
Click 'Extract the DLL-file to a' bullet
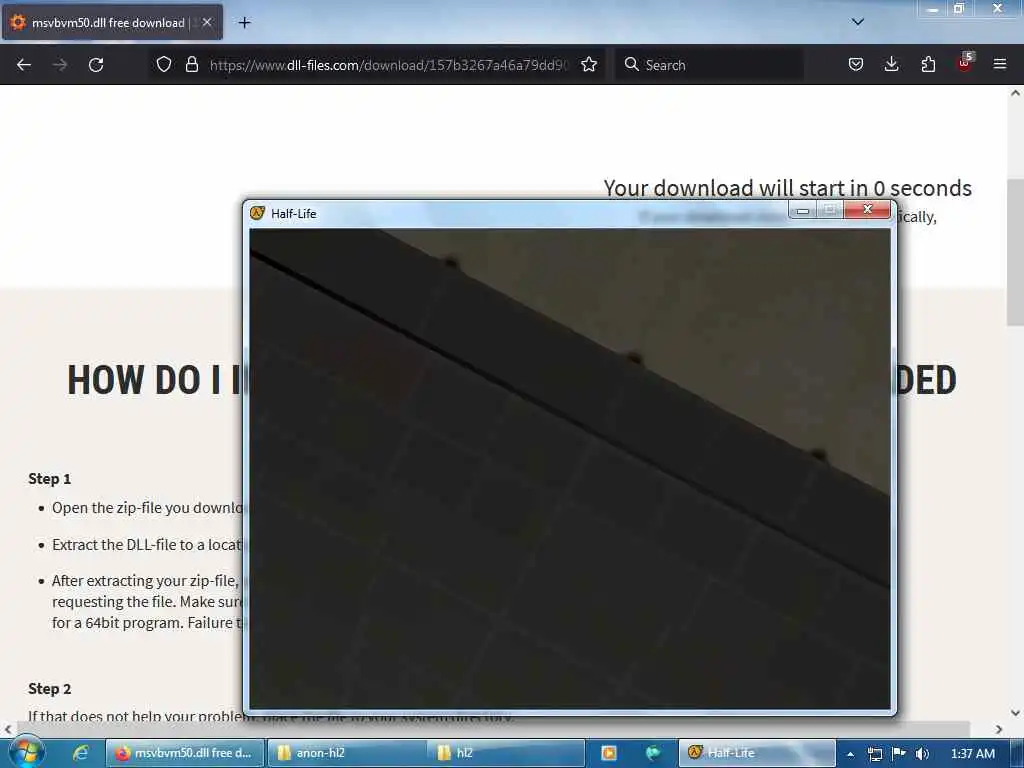pos(147,545)
